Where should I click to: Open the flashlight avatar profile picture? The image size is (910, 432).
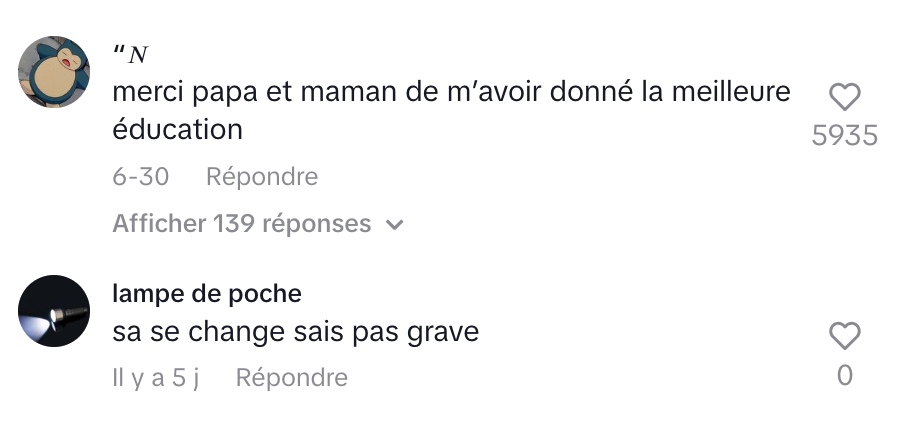click(54, 311)
